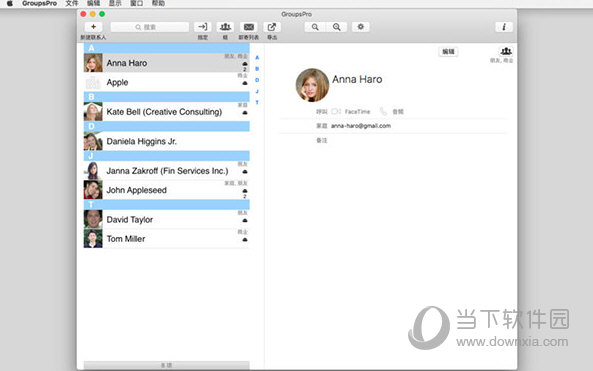Click the bar at contact list bottom

tap(166, 365)
